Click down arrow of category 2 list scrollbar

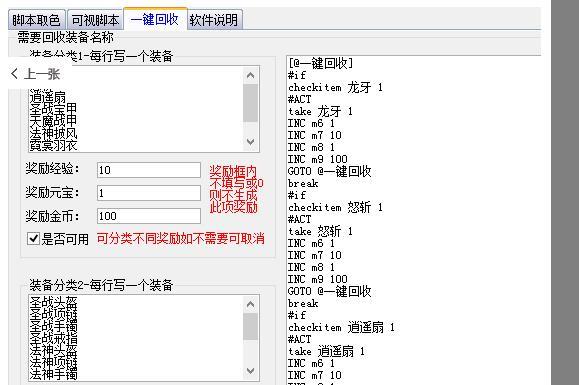(250, 371)
